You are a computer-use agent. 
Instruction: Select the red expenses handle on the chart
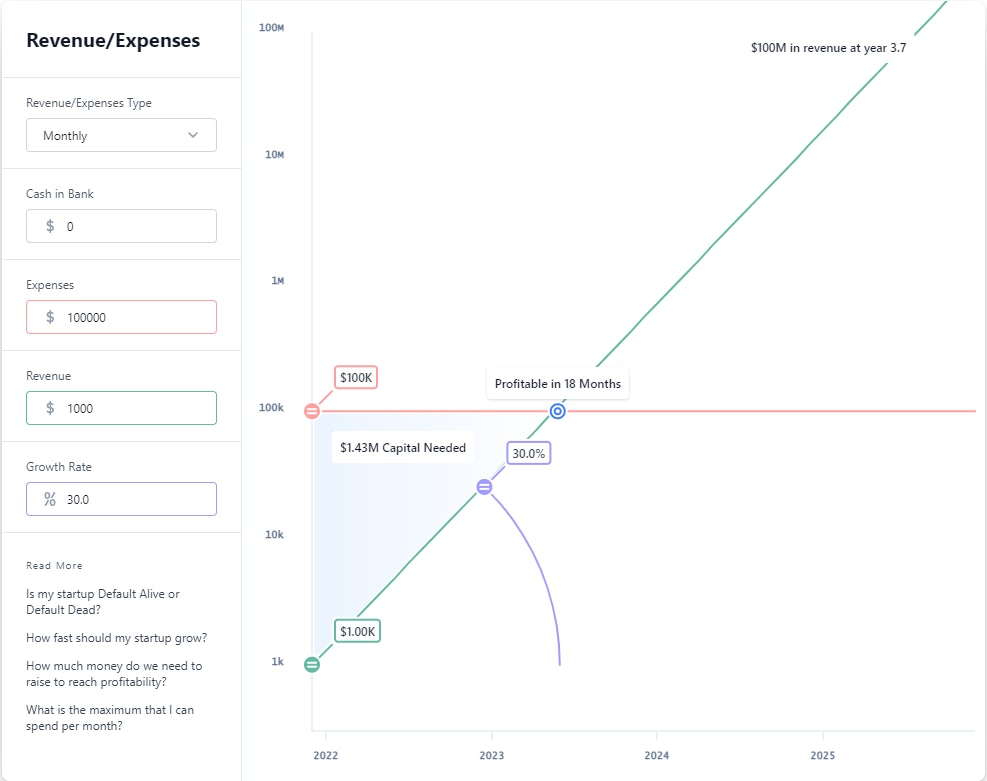[x=312, y=411]
